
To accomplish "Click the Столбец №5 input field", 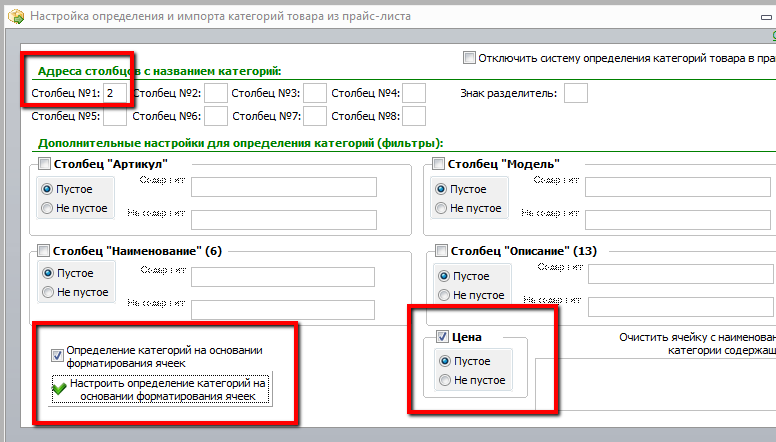I will point(115,116).
